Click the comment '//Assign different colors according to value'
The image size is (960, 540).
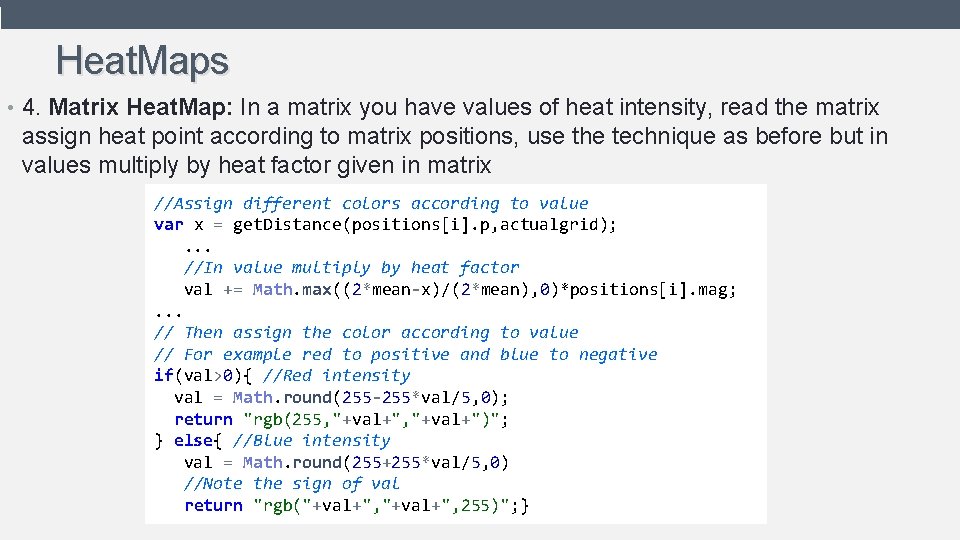371,203
